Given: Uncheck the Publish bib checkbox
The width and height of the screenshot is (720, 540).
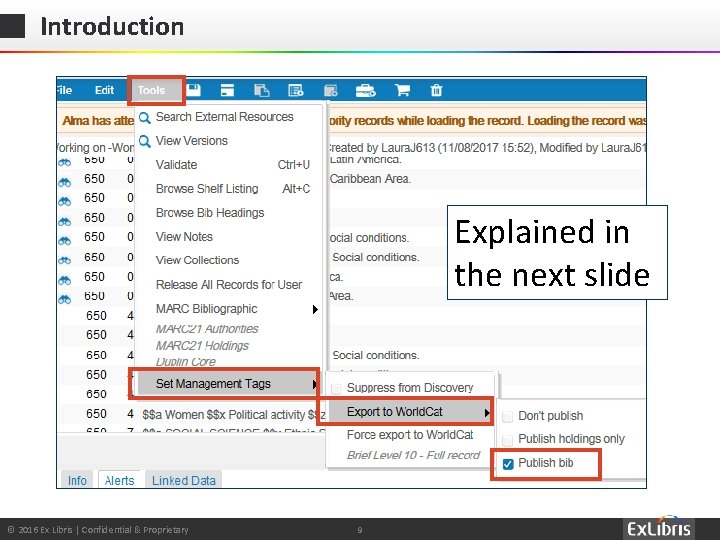Looking at the screenshot, I should click(x=507, y=463).
